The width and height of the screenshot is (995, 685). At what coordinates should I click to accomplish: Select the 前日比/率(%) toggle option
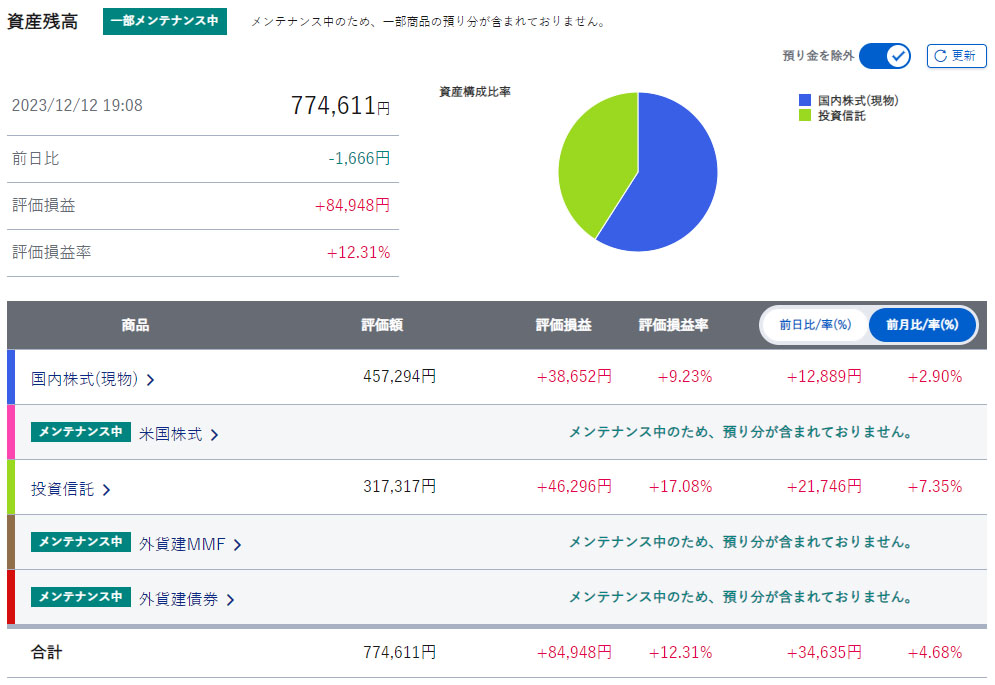click(814, 325)
